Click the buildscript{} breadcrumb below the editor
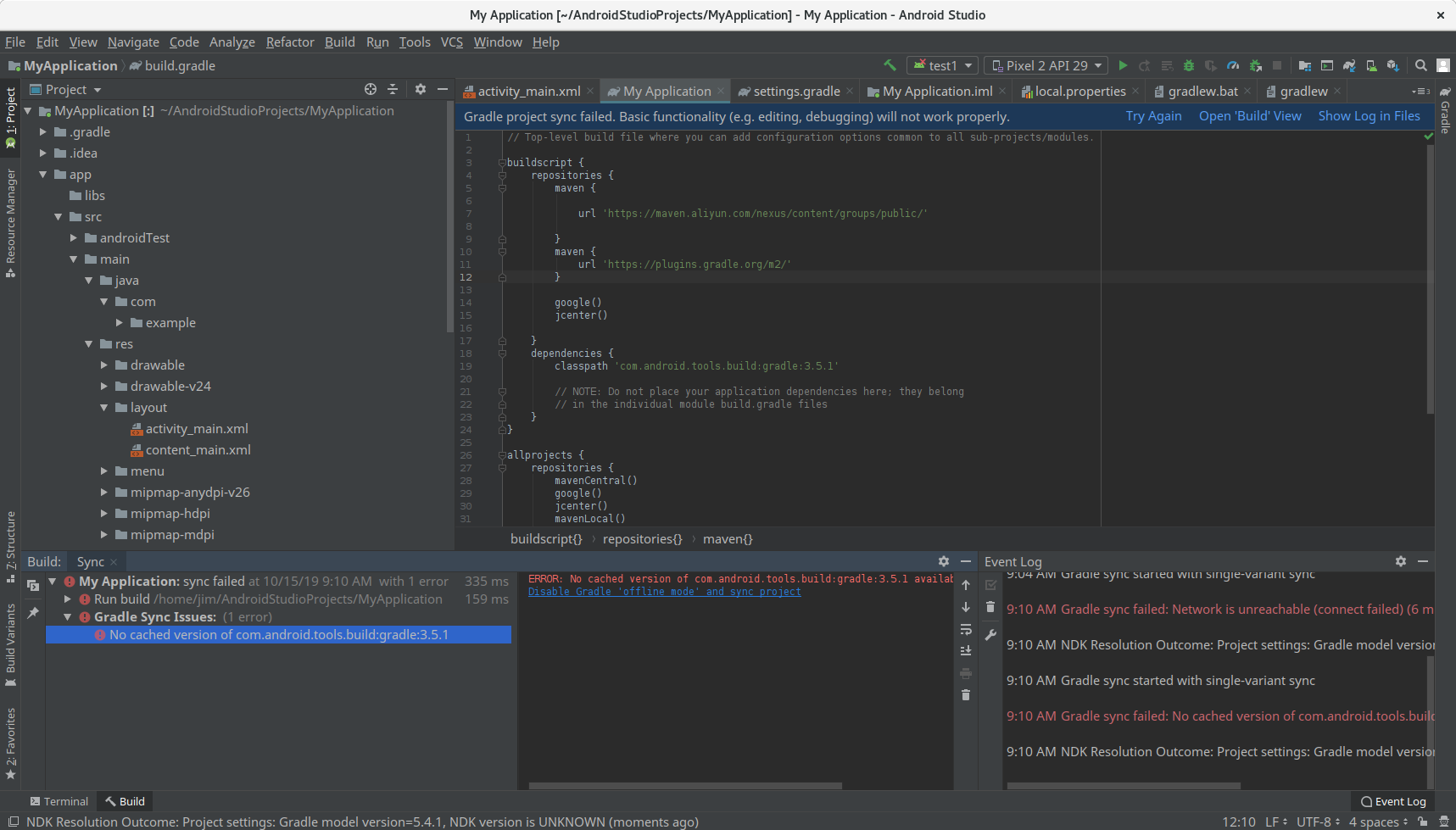Screen dimensions: 1456x830 pyautogui.click(x=546, y=538)
